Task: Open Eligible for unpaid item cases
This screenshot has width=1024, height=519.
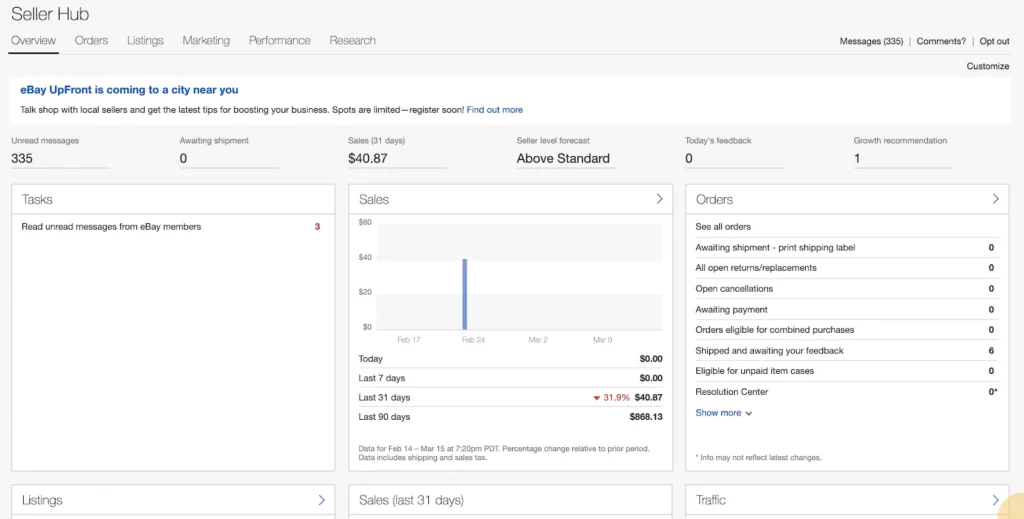Action: click(x=846, y=371)
